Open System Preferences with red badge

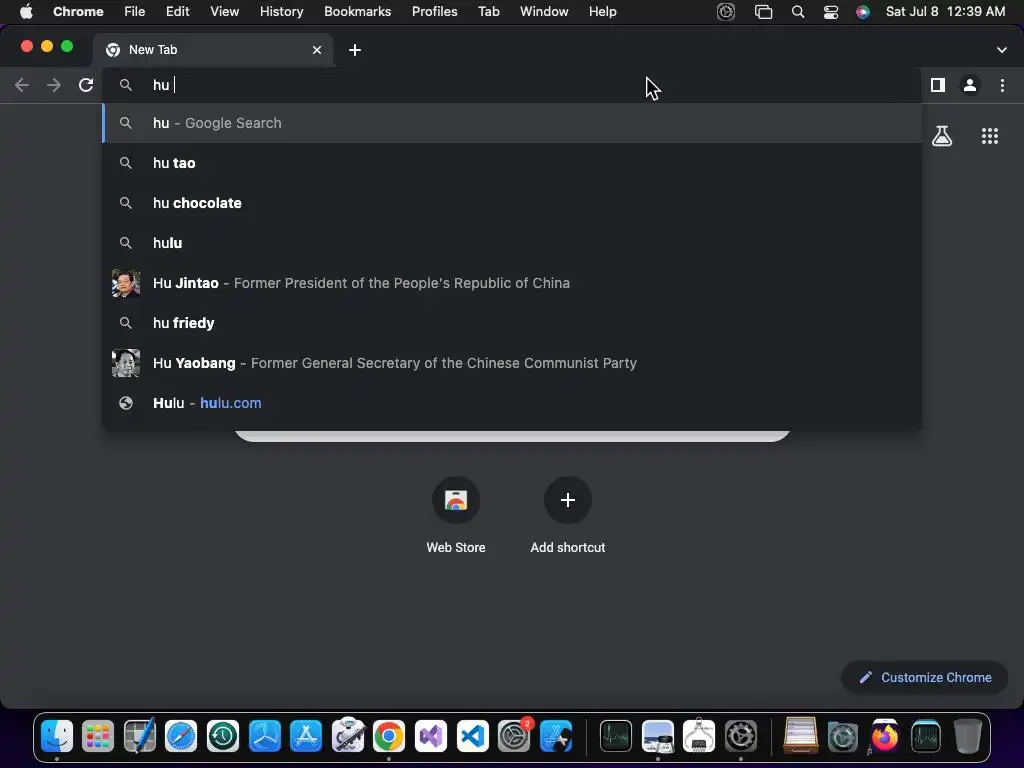click(x=514, y=736)
